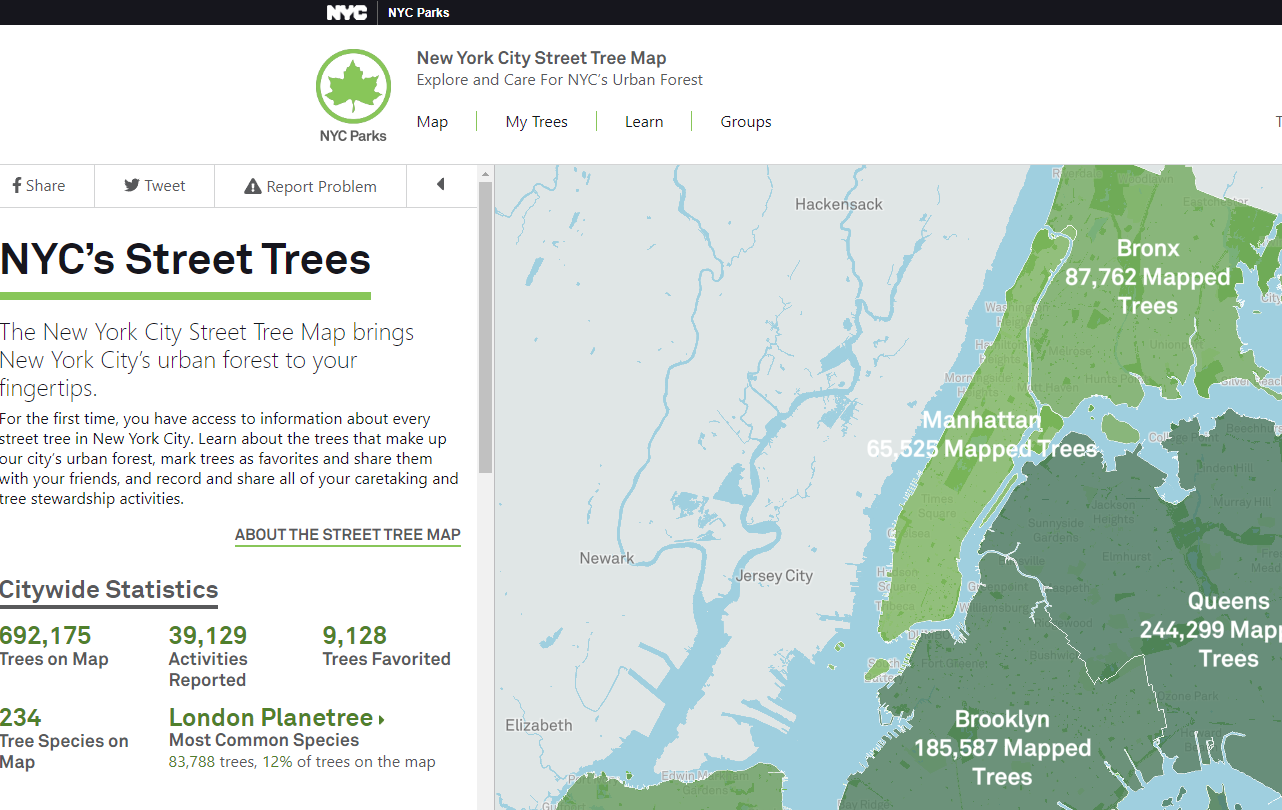Click the NYC's Street Trees heading
Screen dimensions: 1282x810
(185, 259)
